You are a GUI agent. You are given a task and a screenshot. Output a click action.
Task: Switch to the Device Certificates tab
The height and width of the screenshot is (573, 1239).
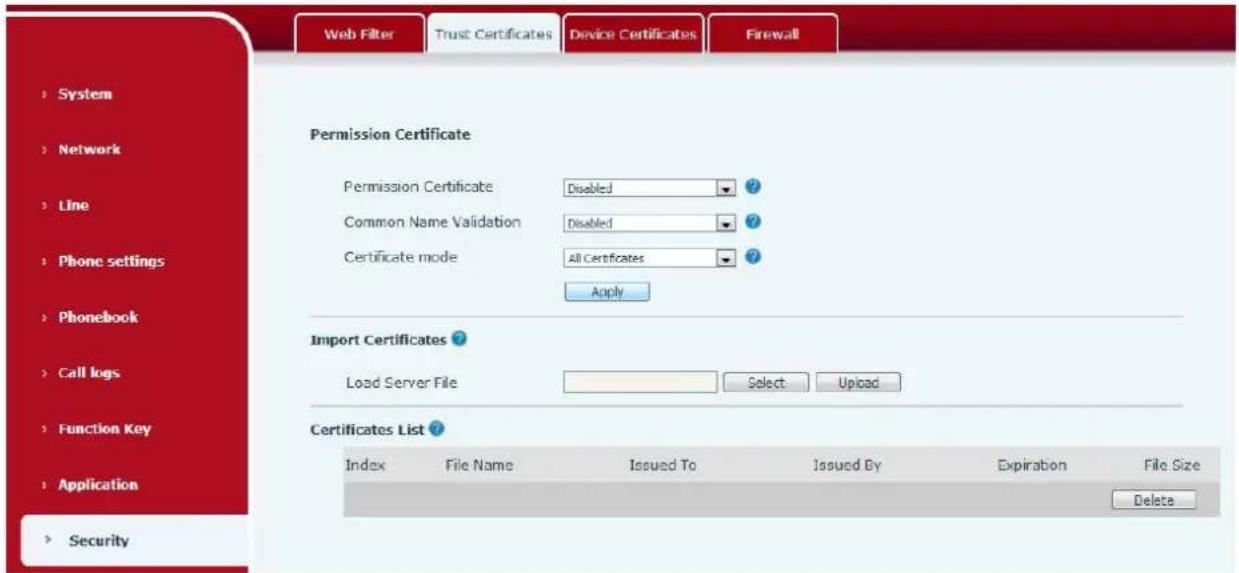pyautogui.click(x=633, y=33)
